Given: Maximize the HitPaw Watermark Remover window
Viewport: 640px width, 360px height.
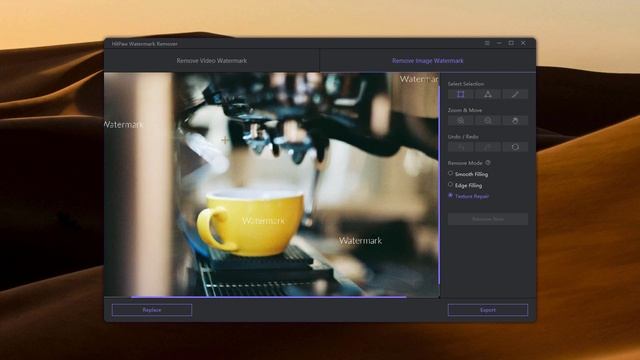Looking at the screenshot, I should (511, 43).
